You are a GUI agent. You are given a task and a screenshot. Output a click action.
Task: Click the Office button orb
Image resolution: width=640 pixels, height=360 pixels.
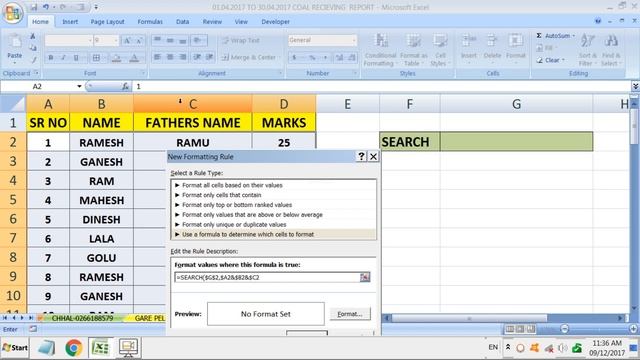click(x=12, y=12)
